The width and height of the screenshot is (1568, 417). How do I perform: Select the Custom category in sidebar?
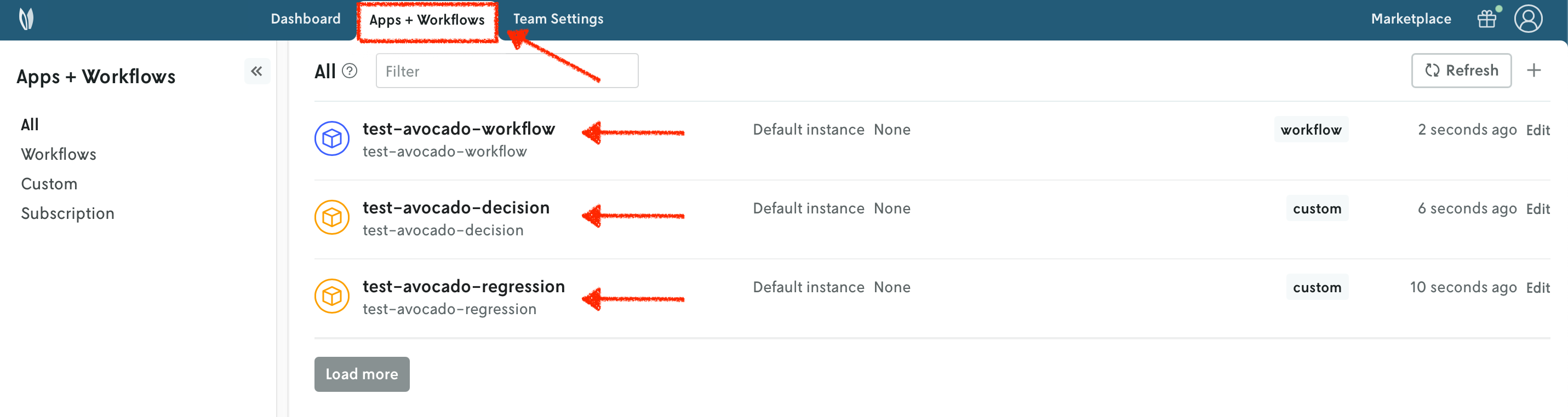coord(49,183)
